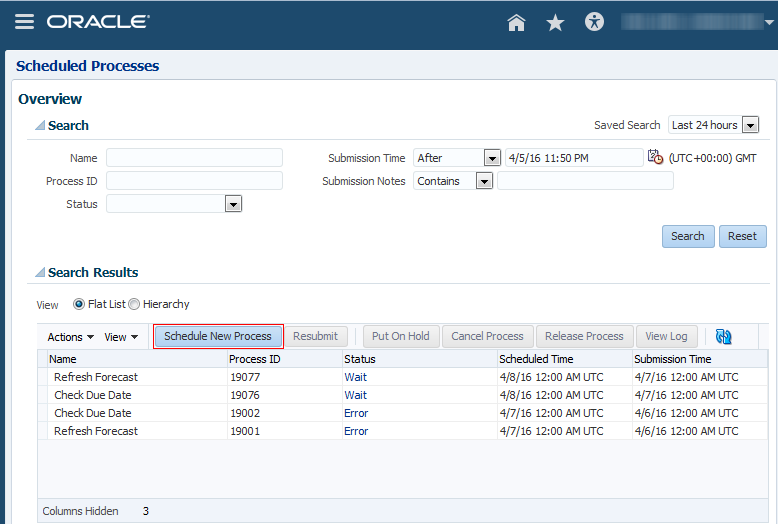Click the Schedule New Process button
Screen dimensions: 778x524
(218, 336)
